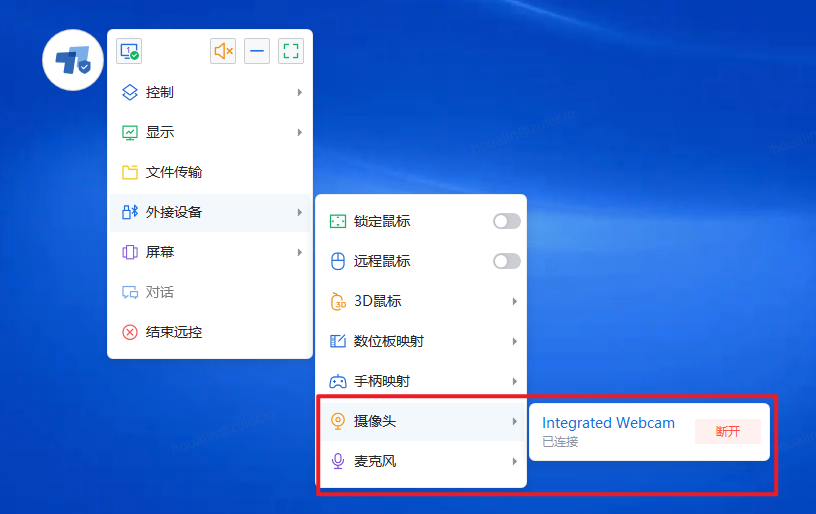
Task: Click the 远程鼠标 label text
Action: pyautogui.click(x=382, y=261)
